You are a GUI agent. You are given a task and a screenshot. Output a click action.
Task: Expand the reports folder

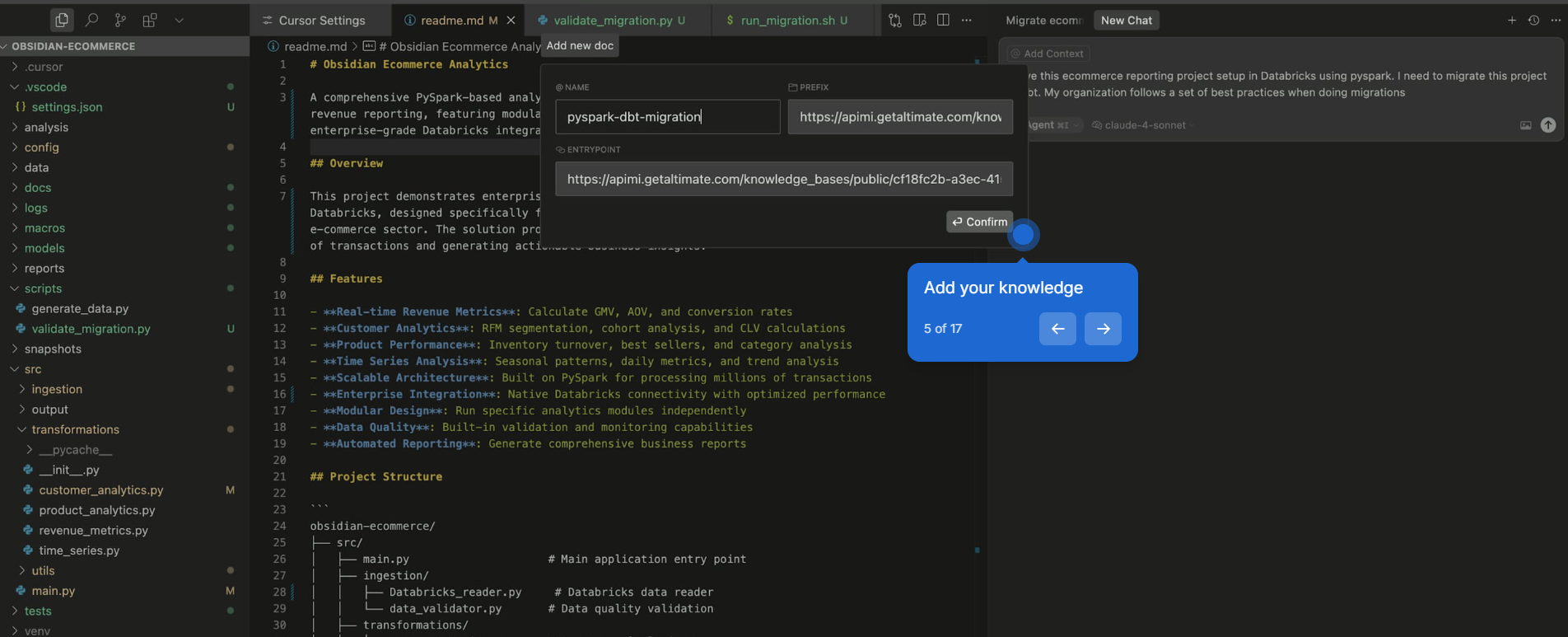coord(124,269)
